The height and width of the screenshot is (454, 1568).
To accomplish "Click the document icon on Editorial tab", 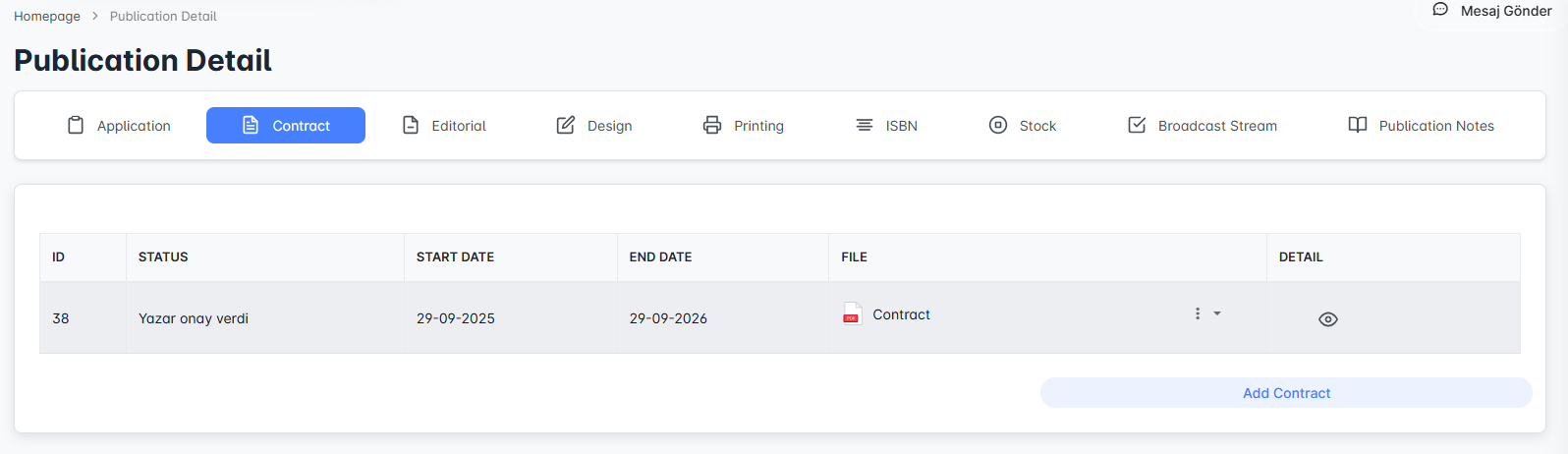I will pyautogui.click(x=411, y=125).
